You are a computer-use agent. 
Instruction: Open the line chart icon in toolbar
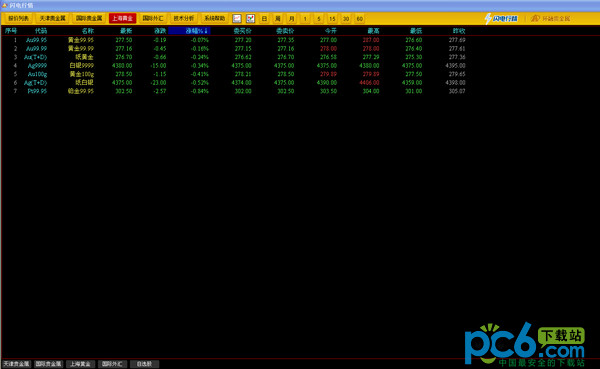237,18
